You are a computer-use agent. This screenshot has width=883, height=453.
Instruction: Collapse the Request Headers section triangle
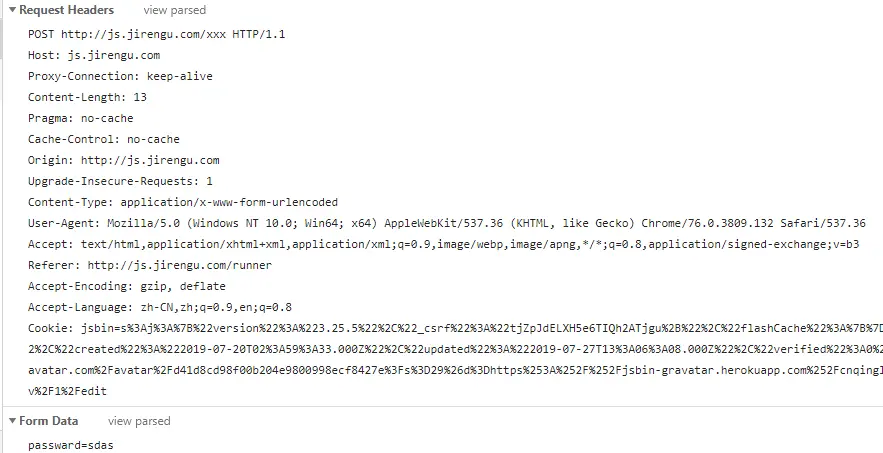12,10
